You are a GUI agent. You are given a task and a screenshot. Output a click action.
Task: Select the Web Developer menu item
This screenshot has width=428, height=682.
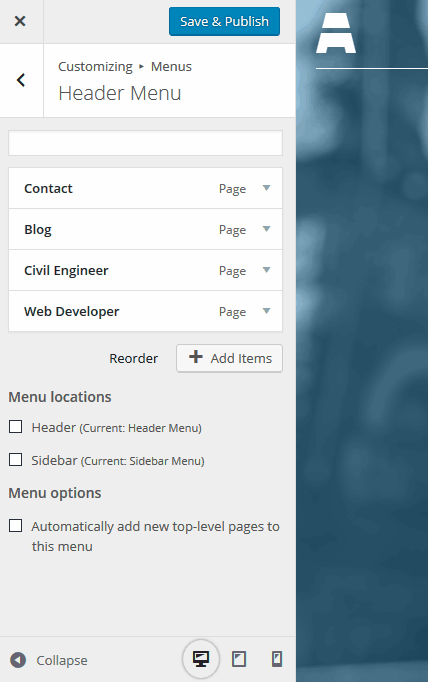(145, 311)
